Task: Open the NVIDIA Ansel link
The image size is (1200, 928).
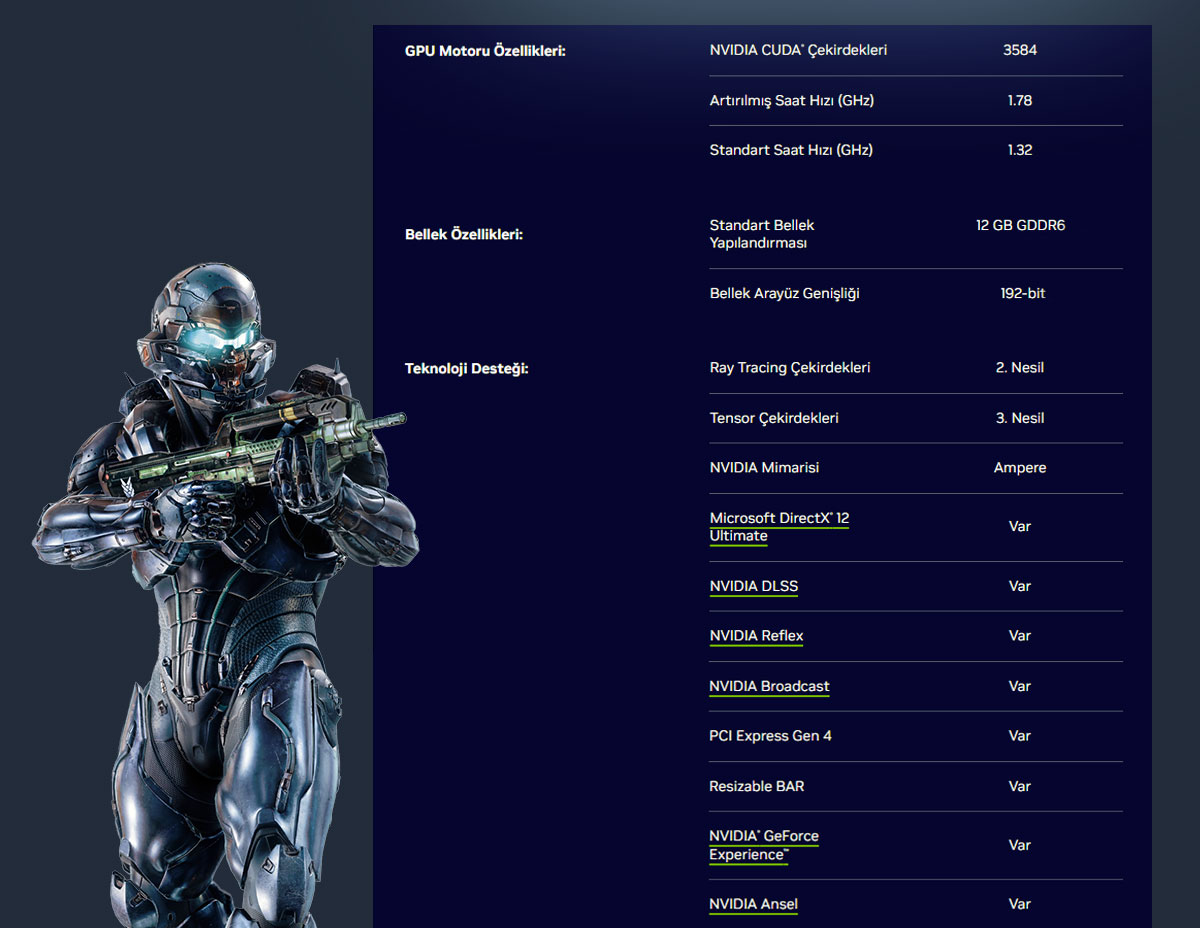Action: 753,904
